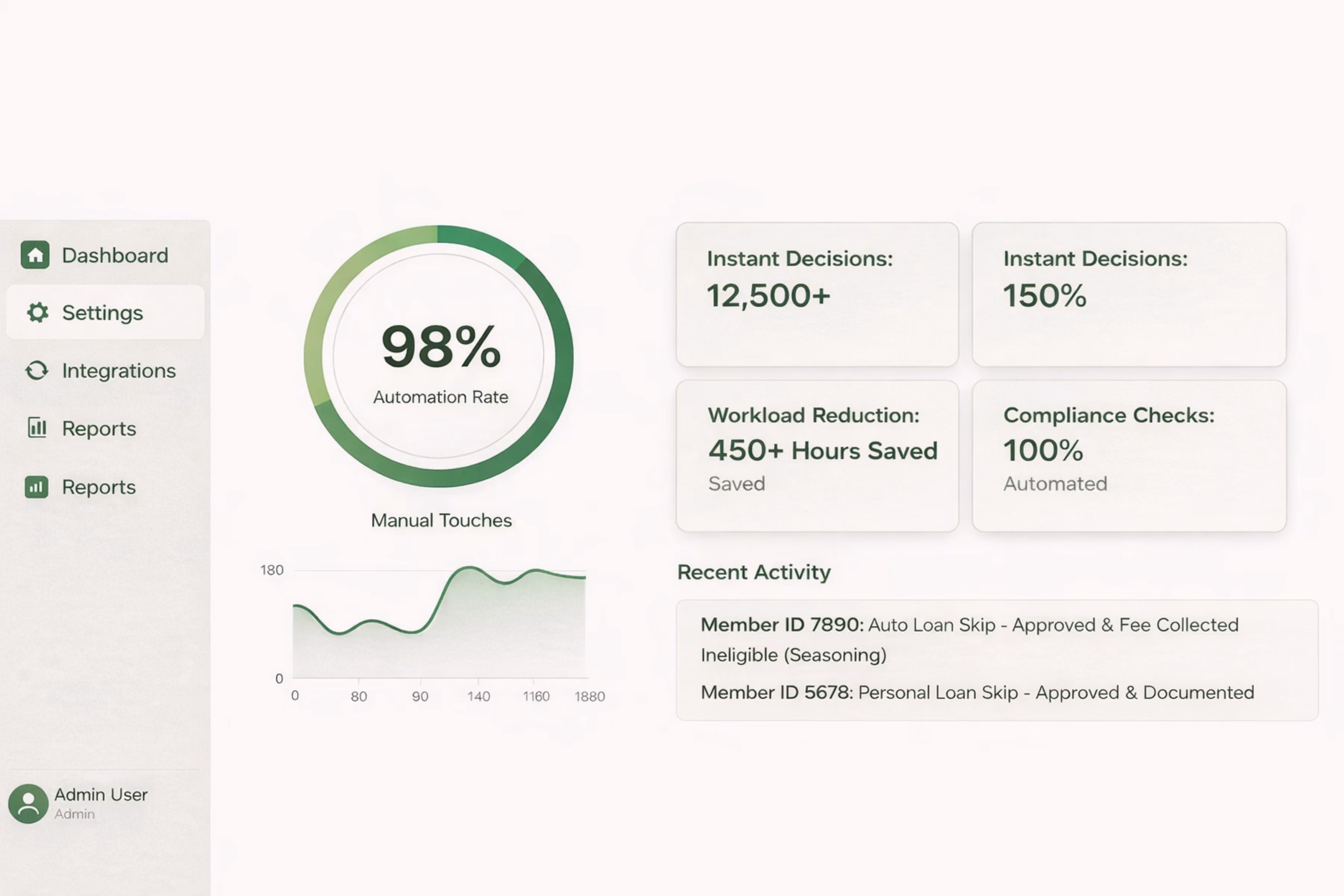
Task: Select the Compliance Checks 100% card
Action: (1129, 456)
